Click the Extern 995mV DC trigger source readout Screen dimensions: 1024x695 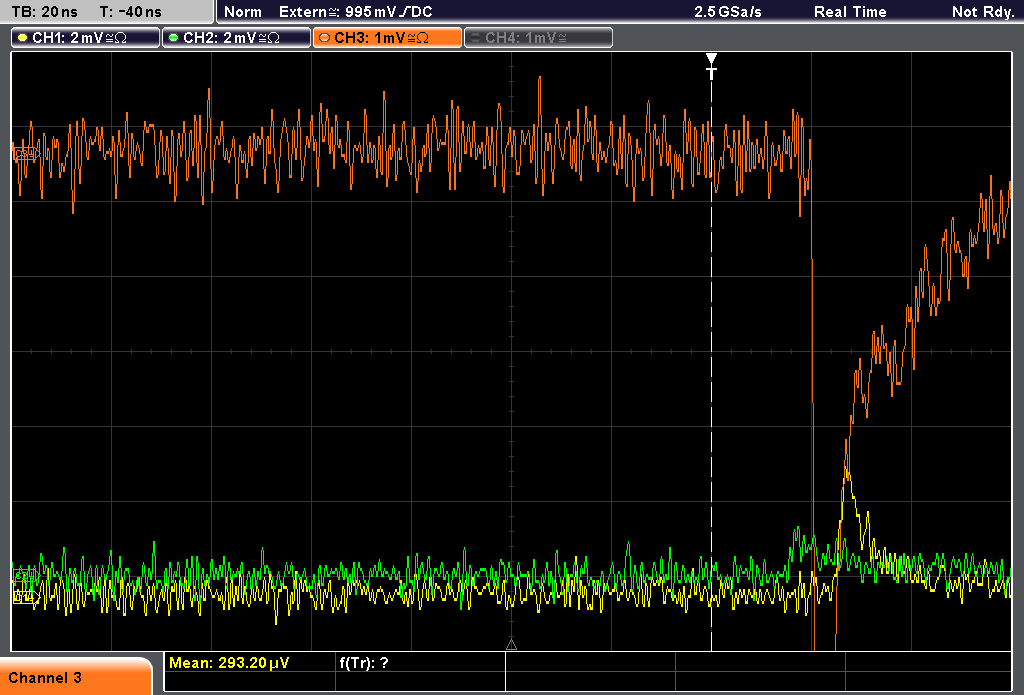(355, 12)
